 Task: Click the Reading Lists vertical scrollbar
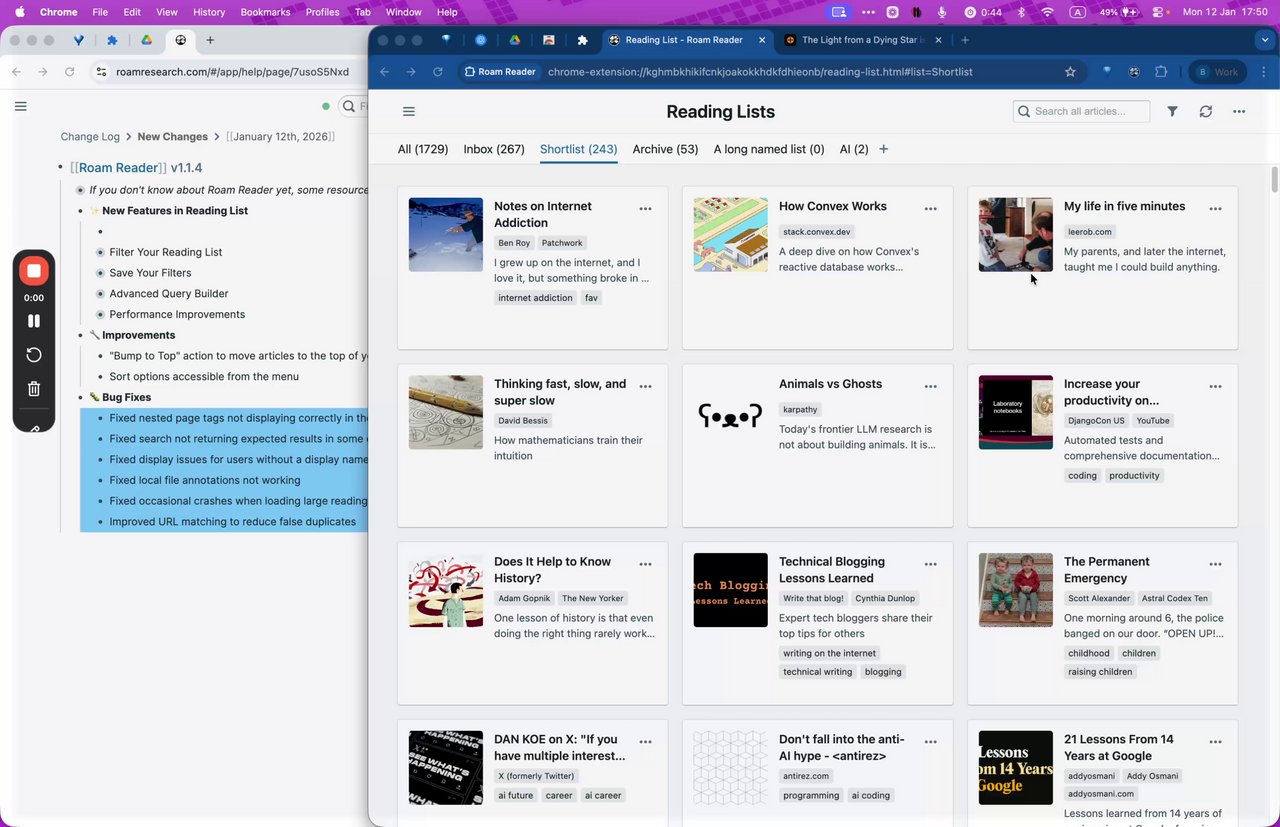(x=1274, y=180)
